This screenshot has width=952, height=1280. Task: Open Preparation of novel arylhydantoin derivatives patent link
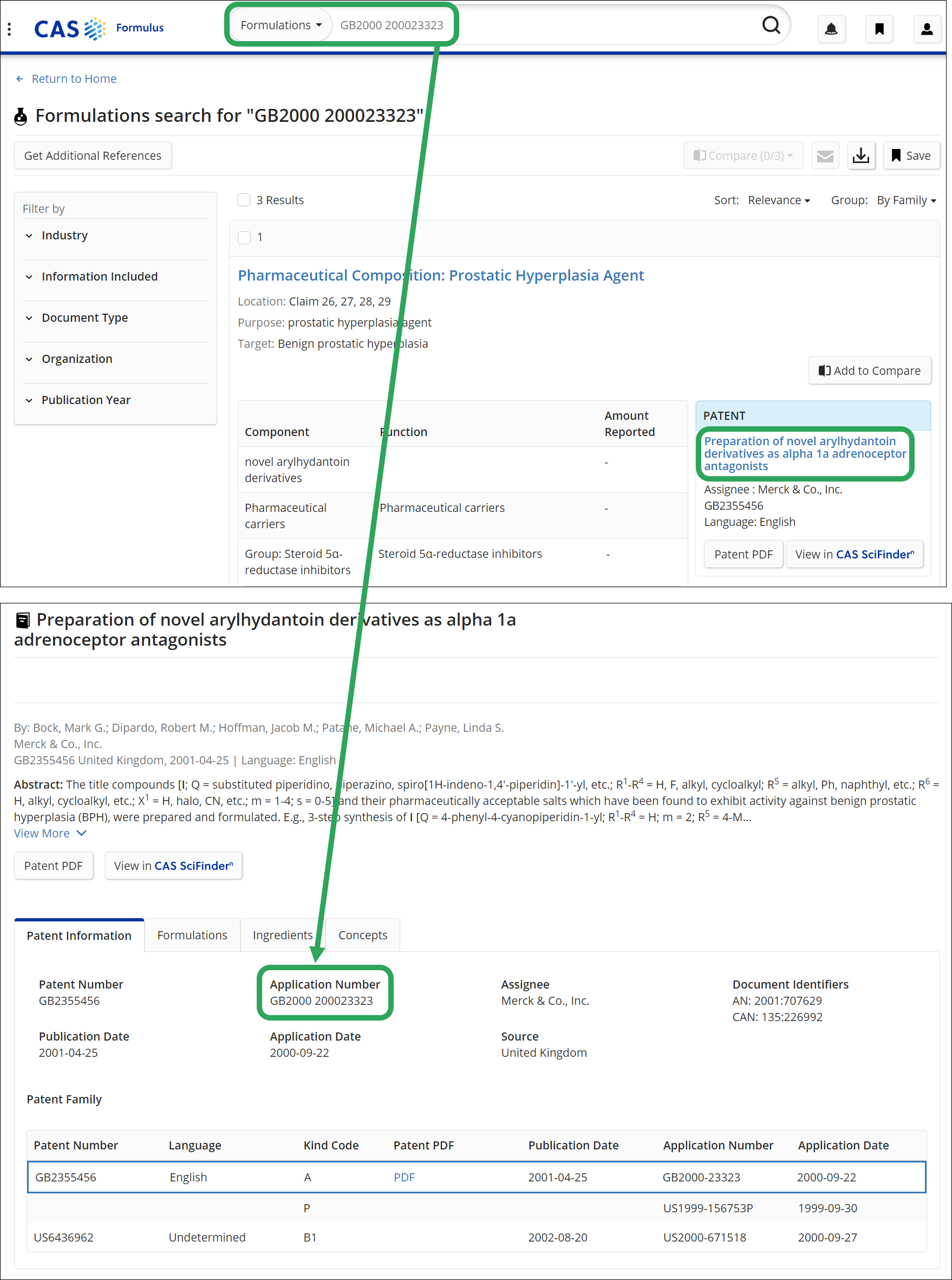coord(805,453)
